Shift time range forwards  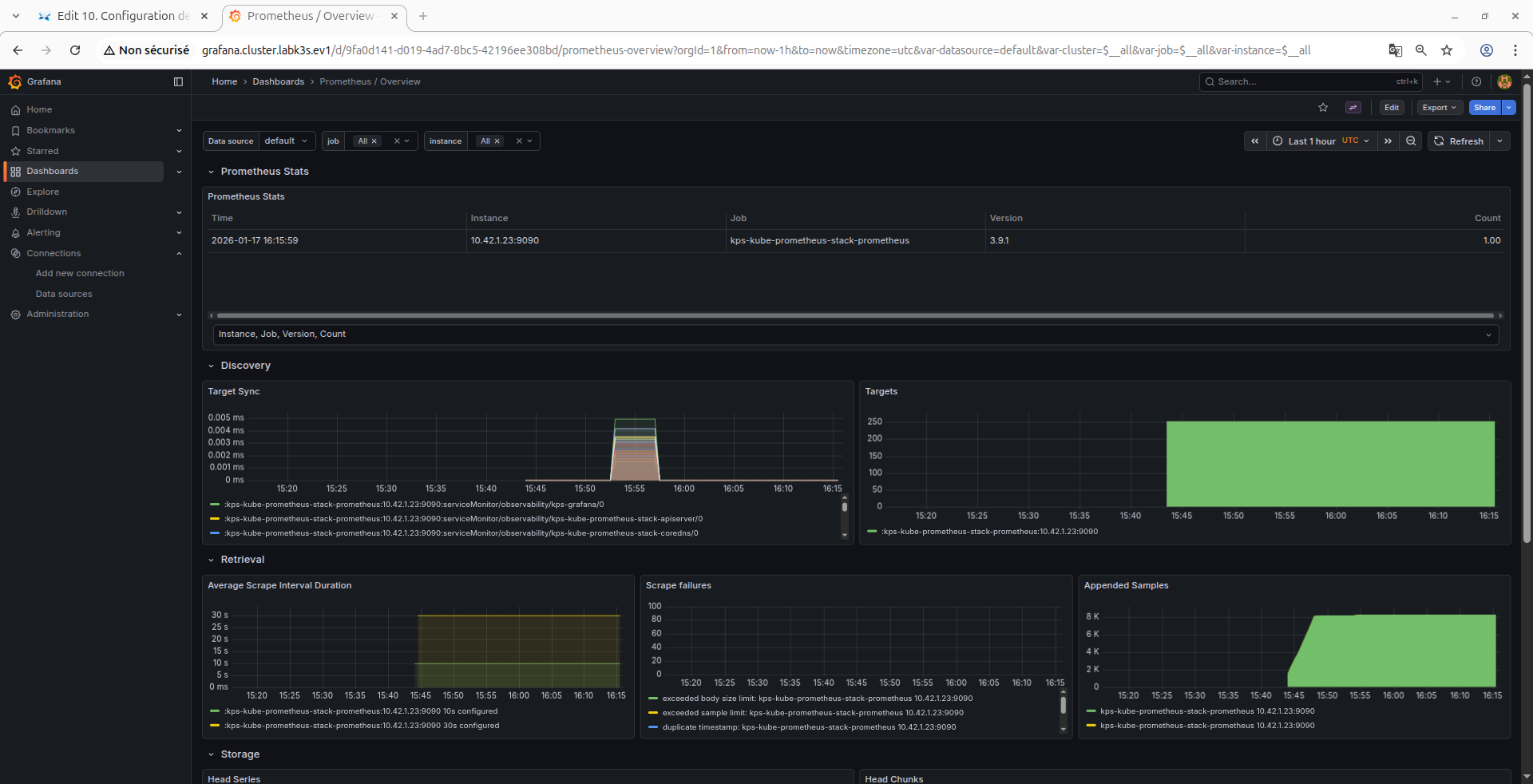click(1388, 141)
